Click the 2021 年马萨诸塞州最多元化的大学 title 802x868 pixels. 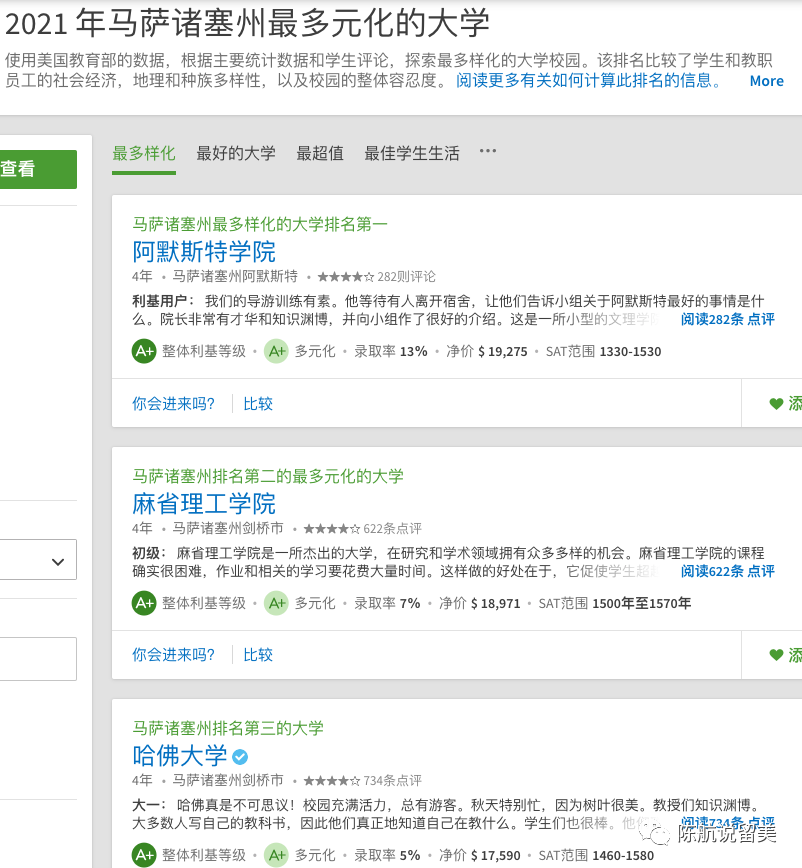[x=247, y=23]
